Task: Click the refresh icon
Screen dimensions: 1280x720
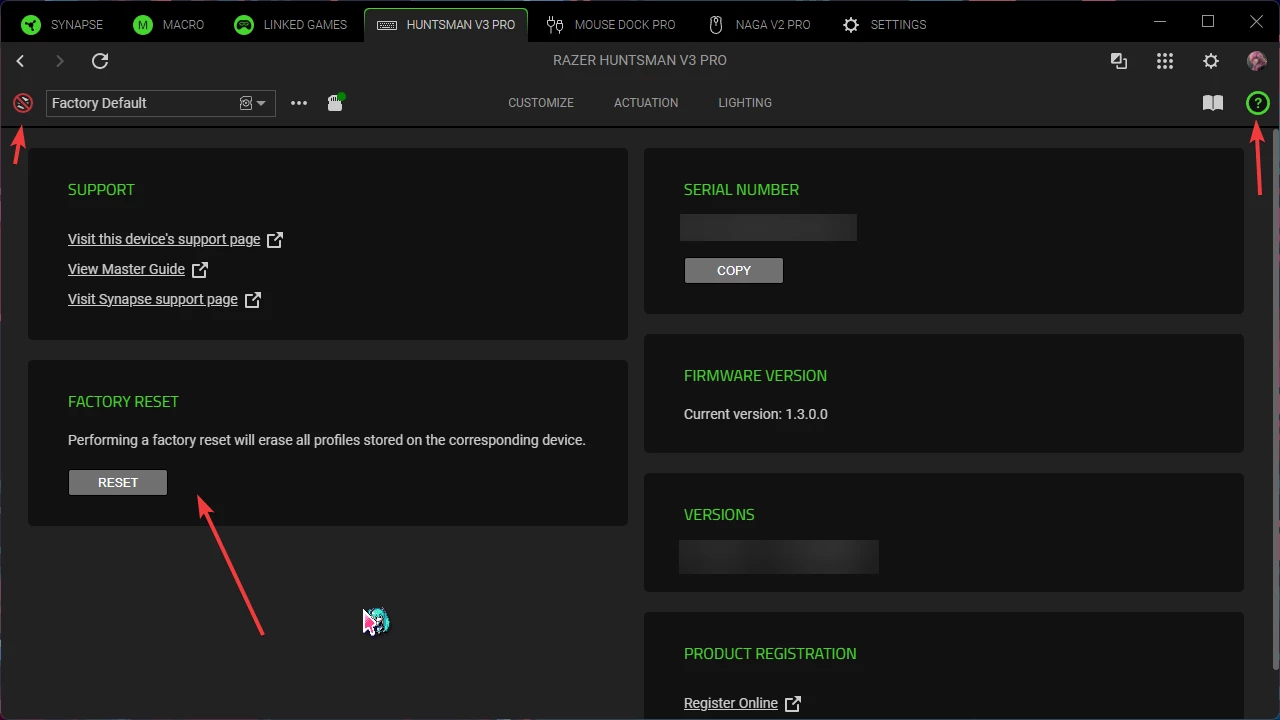Action: coord(100,61)
